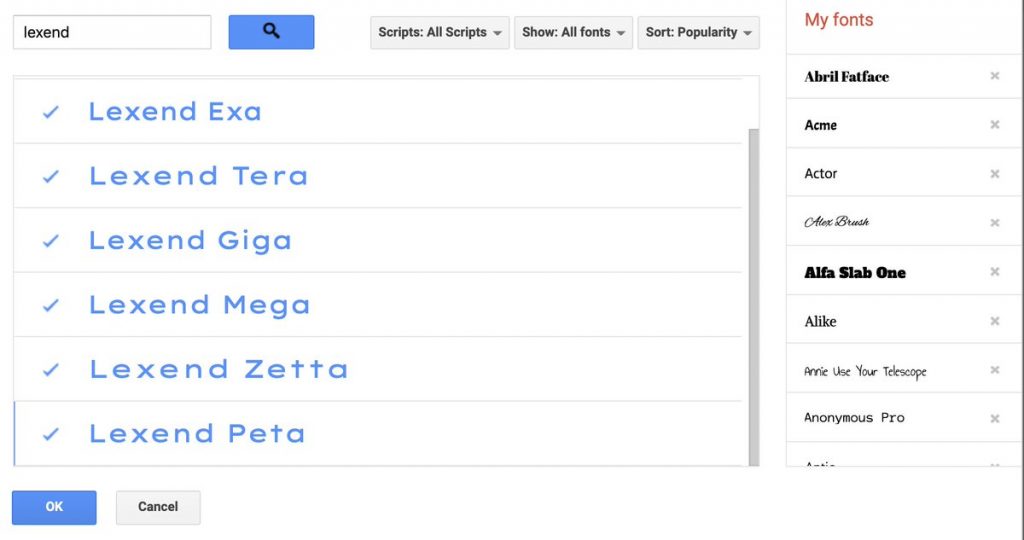Click the magnifying glass search button
The width and height of the screenshot is (1024, 540).
[271, 32]
